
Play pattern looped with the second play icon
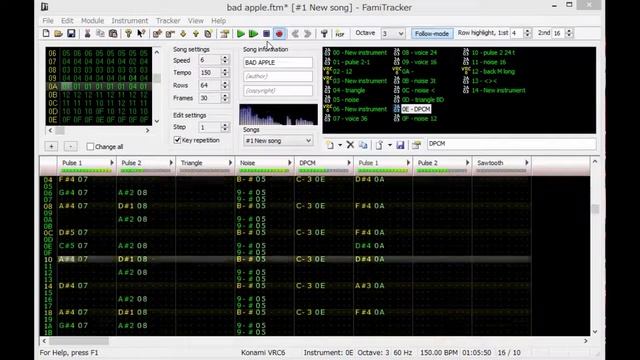point(253,33)
